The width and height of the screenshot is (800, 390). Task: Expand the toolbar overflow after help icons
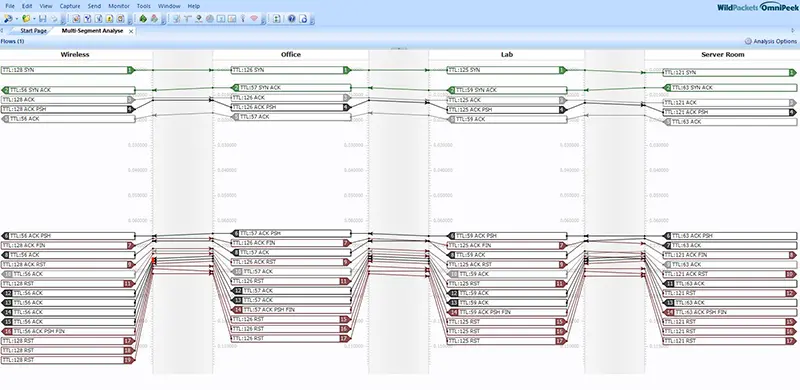pos(312,20)
